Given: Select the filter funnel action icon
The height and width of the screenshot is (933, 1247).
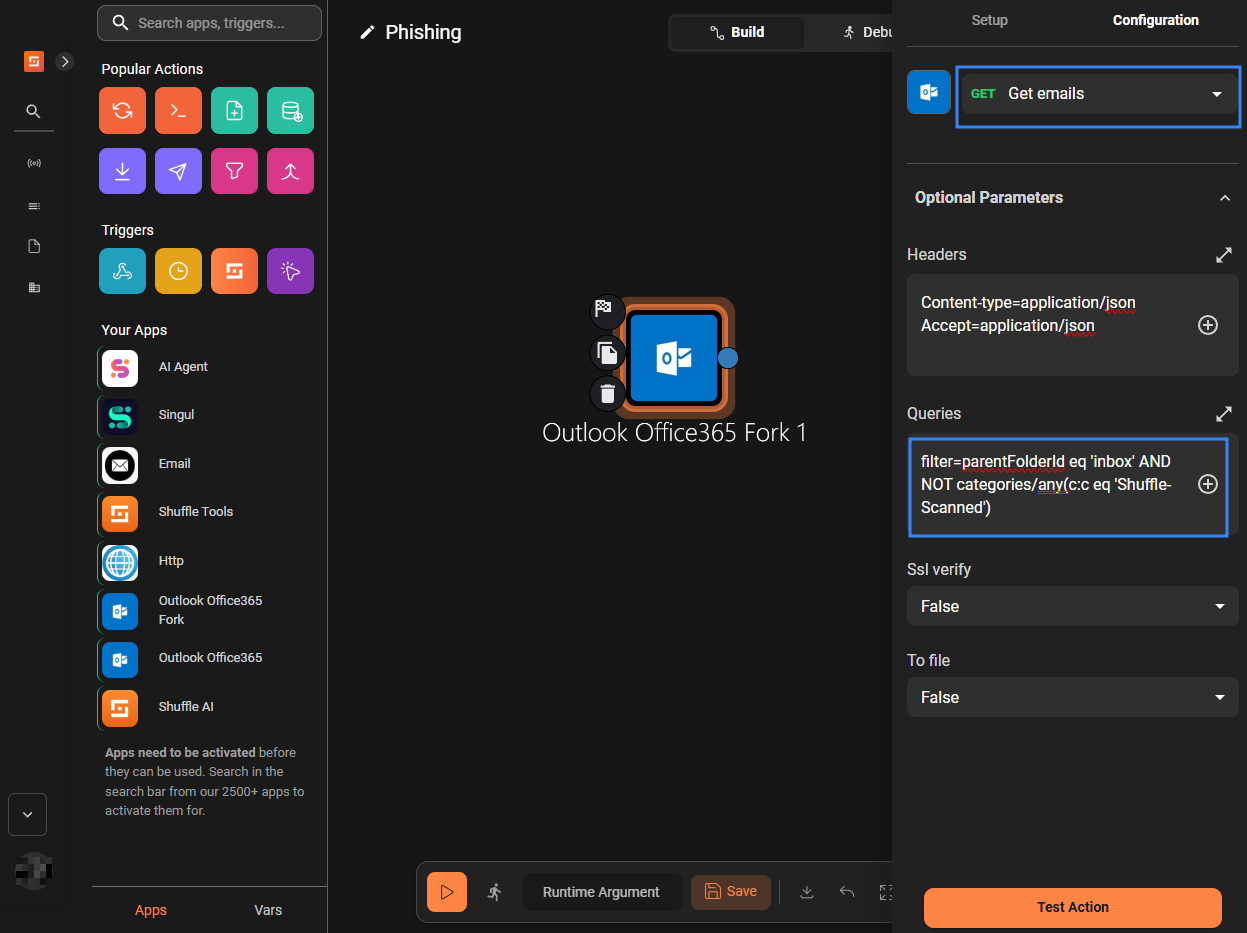Looking at the screenshot, I should click(234, 171).
